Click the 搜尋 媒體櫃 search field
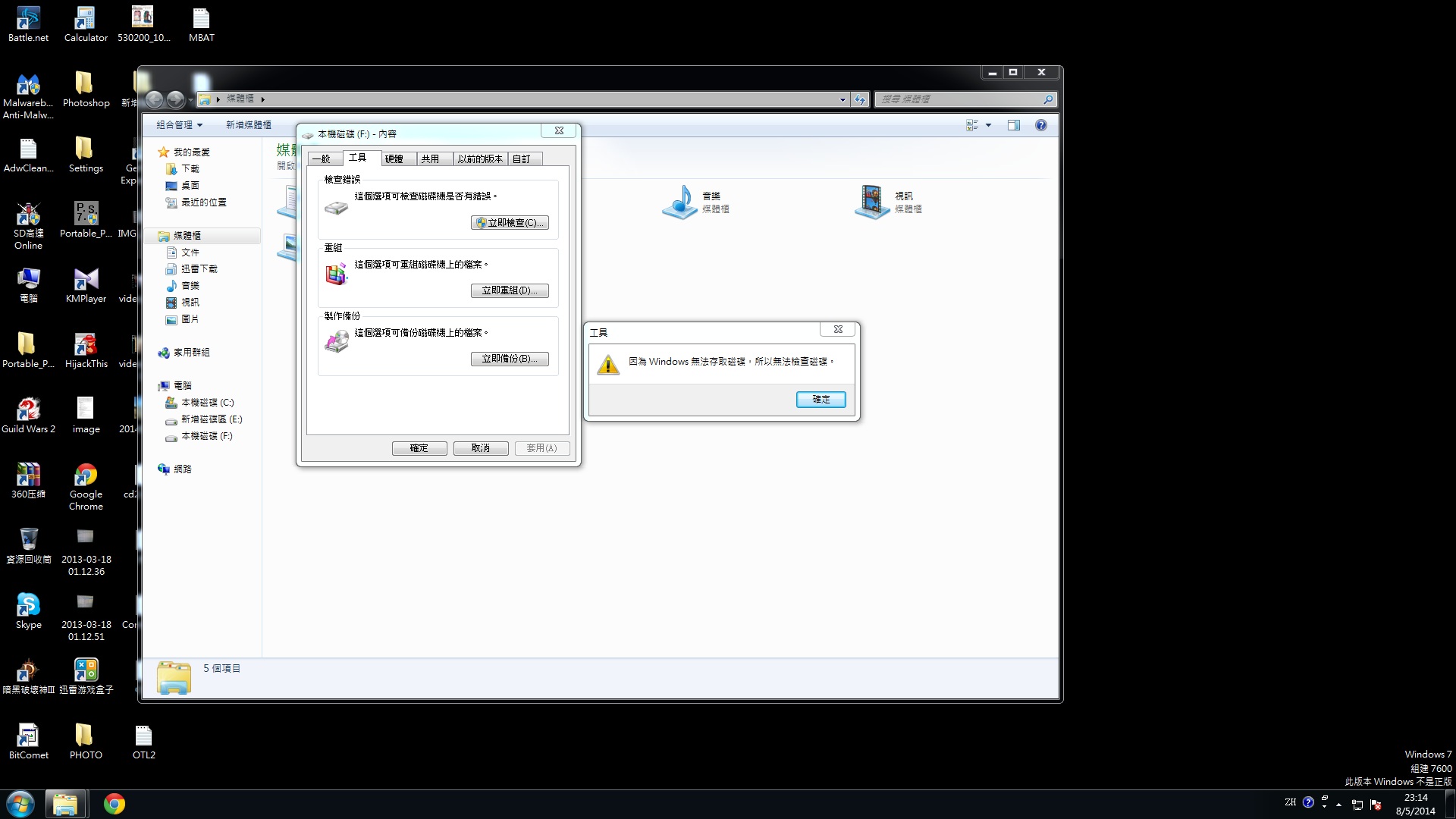The width and height of the screenshot is (1456, 819). coord(958,99)
